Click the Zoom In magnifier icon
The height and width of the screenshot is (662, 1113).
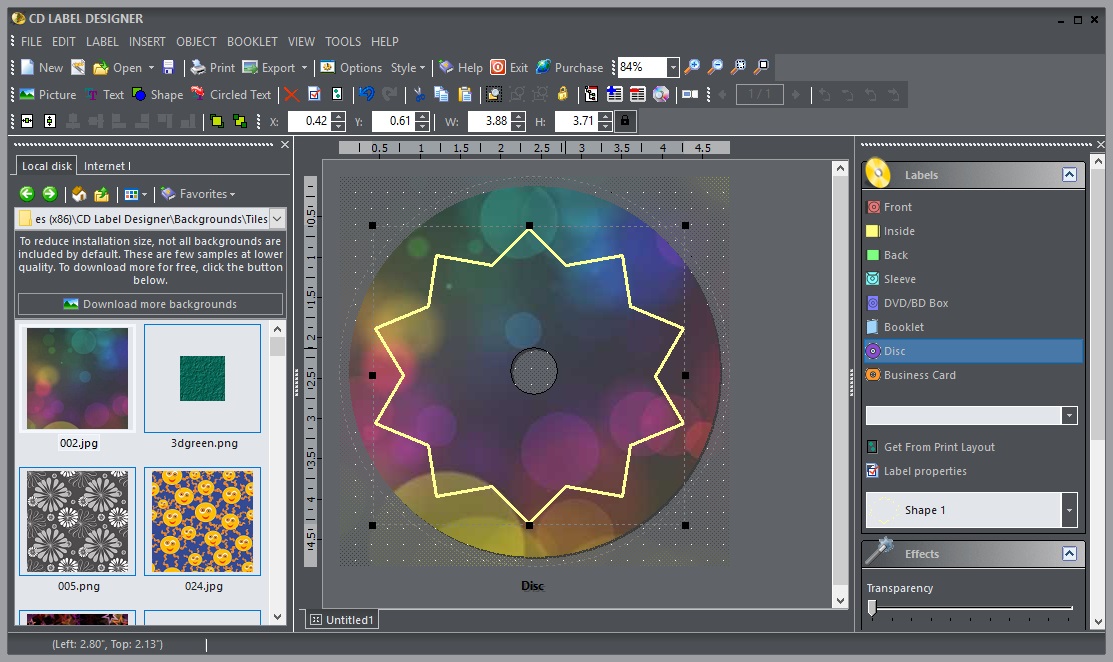coord(691,67)
